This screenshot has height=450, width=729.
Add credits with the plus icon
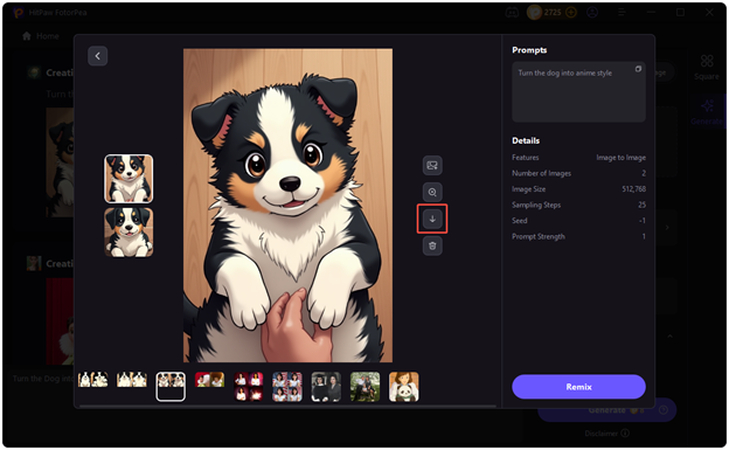[571, 13]
